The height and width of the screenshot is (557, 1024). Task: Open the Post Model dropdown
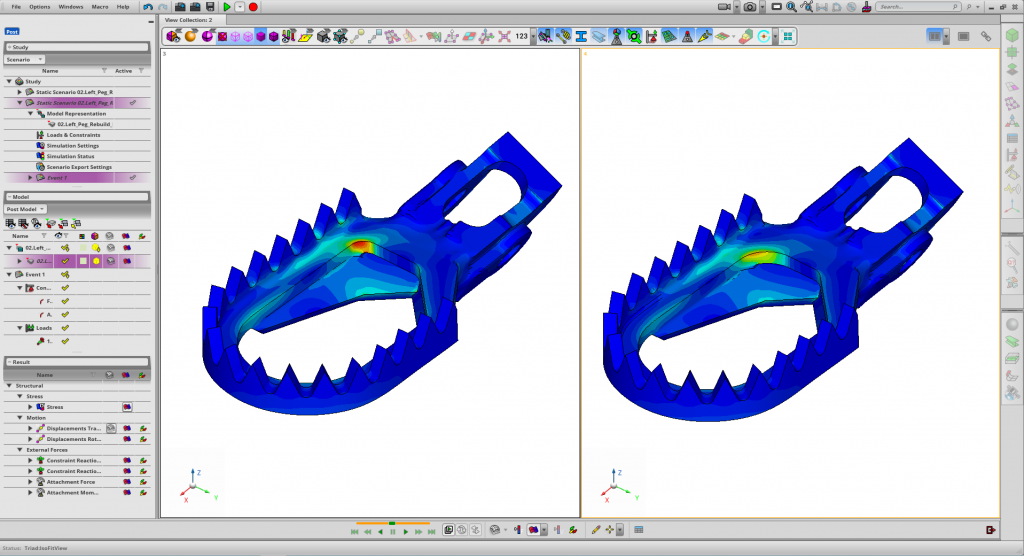coord(27,209)
